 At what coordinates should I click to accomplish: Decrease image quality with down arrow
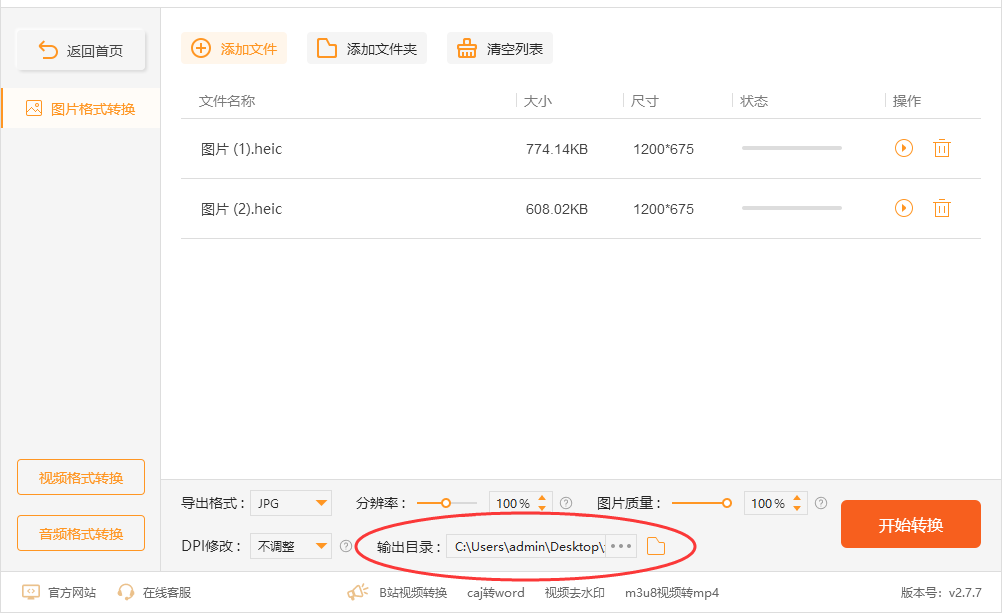797,508
